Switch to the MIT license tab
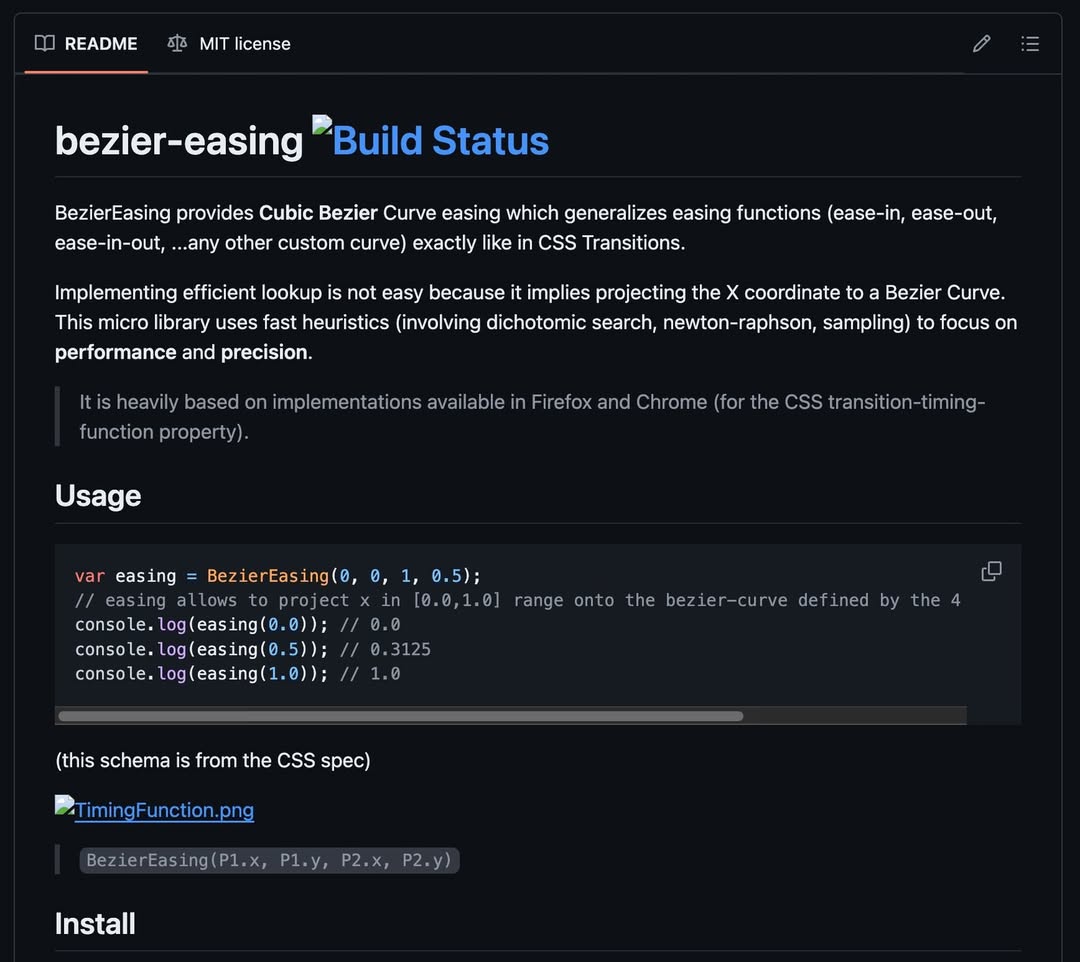Image resolution: width=1080 pixels, height=962 pixels. (244, 44)
